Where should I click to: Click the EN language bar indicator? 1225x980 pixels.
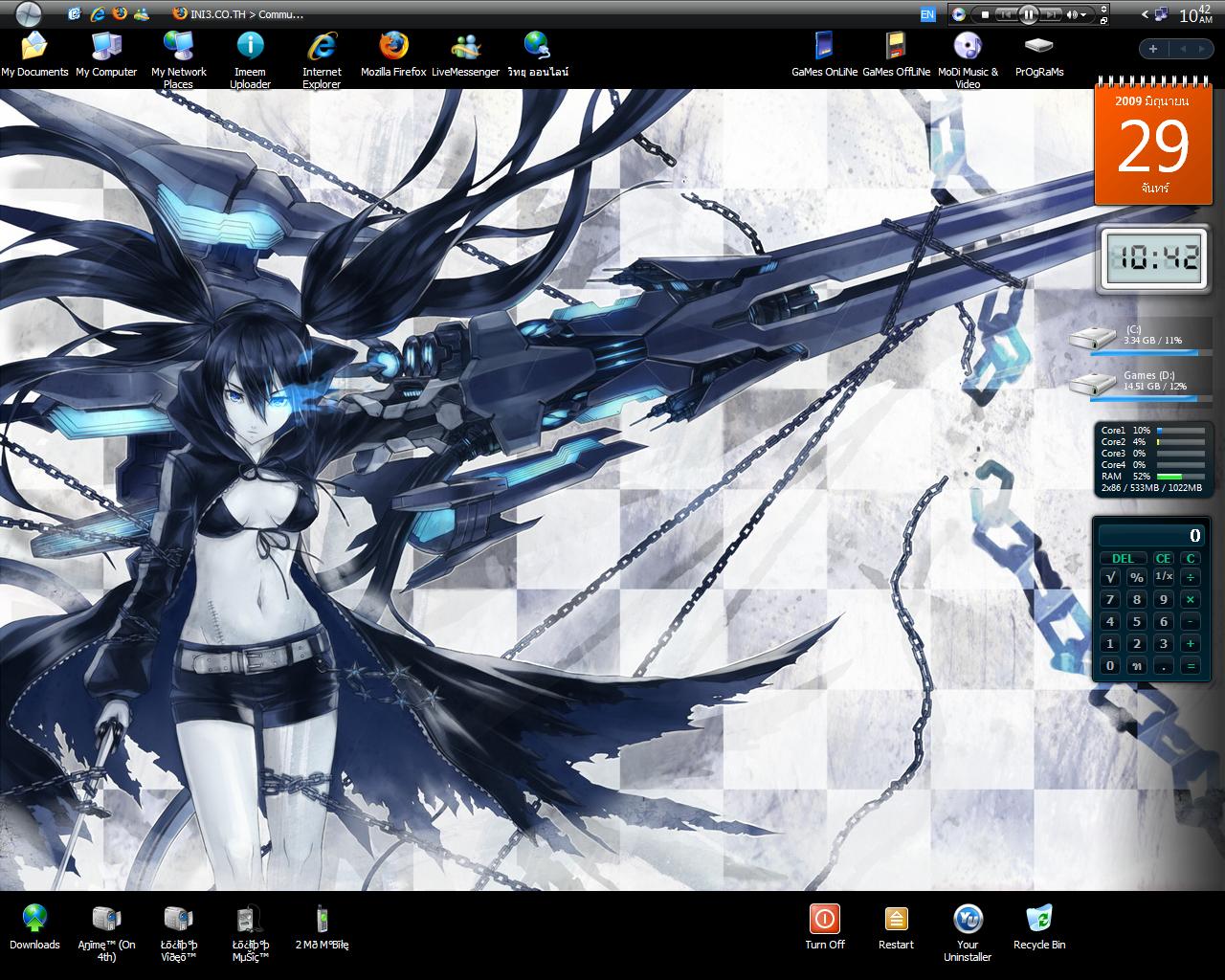(927, 14)
